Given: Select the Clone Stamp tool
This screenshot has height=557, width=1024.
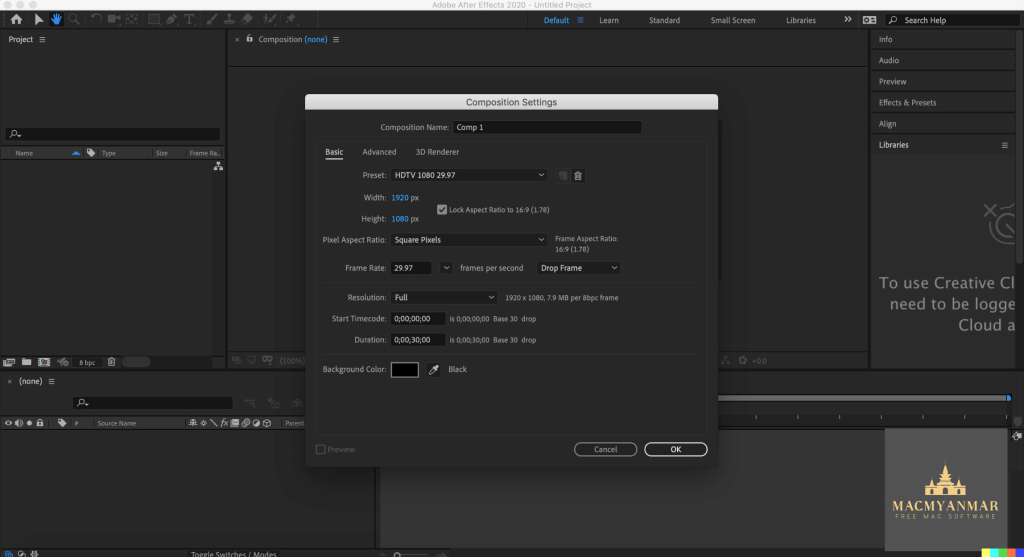Looking at the screenshot, I should pos(229,20).
